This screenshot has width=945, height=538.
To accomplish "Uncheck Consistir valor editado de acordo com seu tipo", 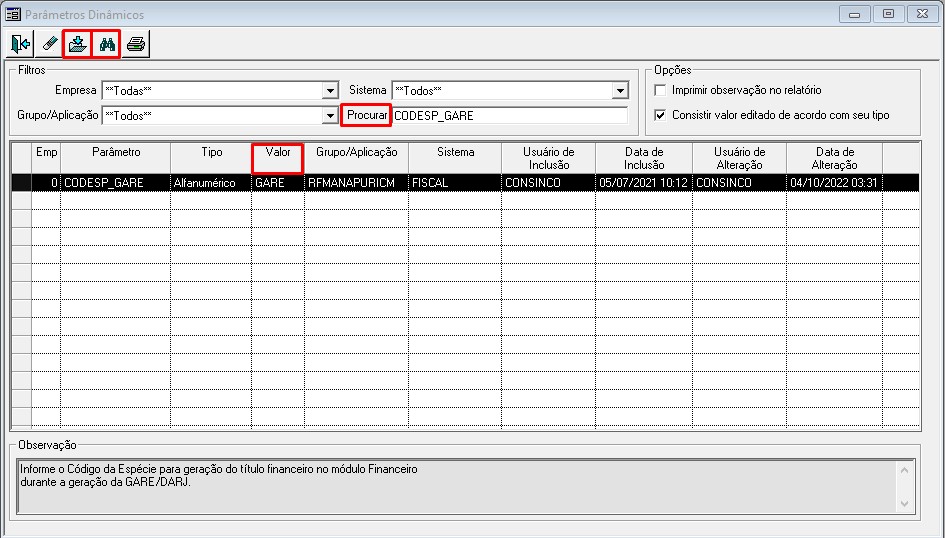I will (x=661, y=115).
